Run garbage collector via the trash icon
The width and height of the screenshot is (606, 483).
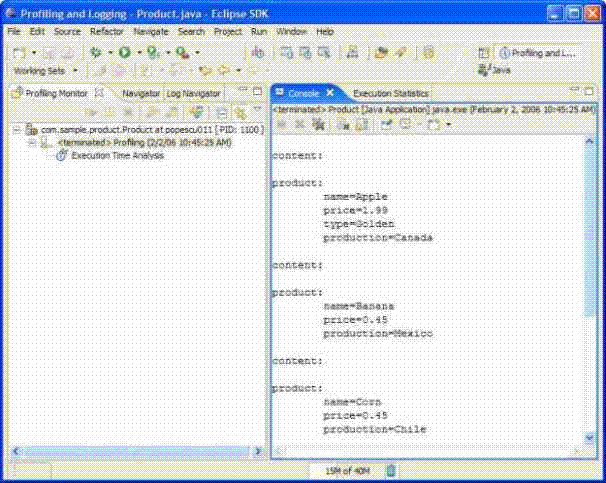391,470
